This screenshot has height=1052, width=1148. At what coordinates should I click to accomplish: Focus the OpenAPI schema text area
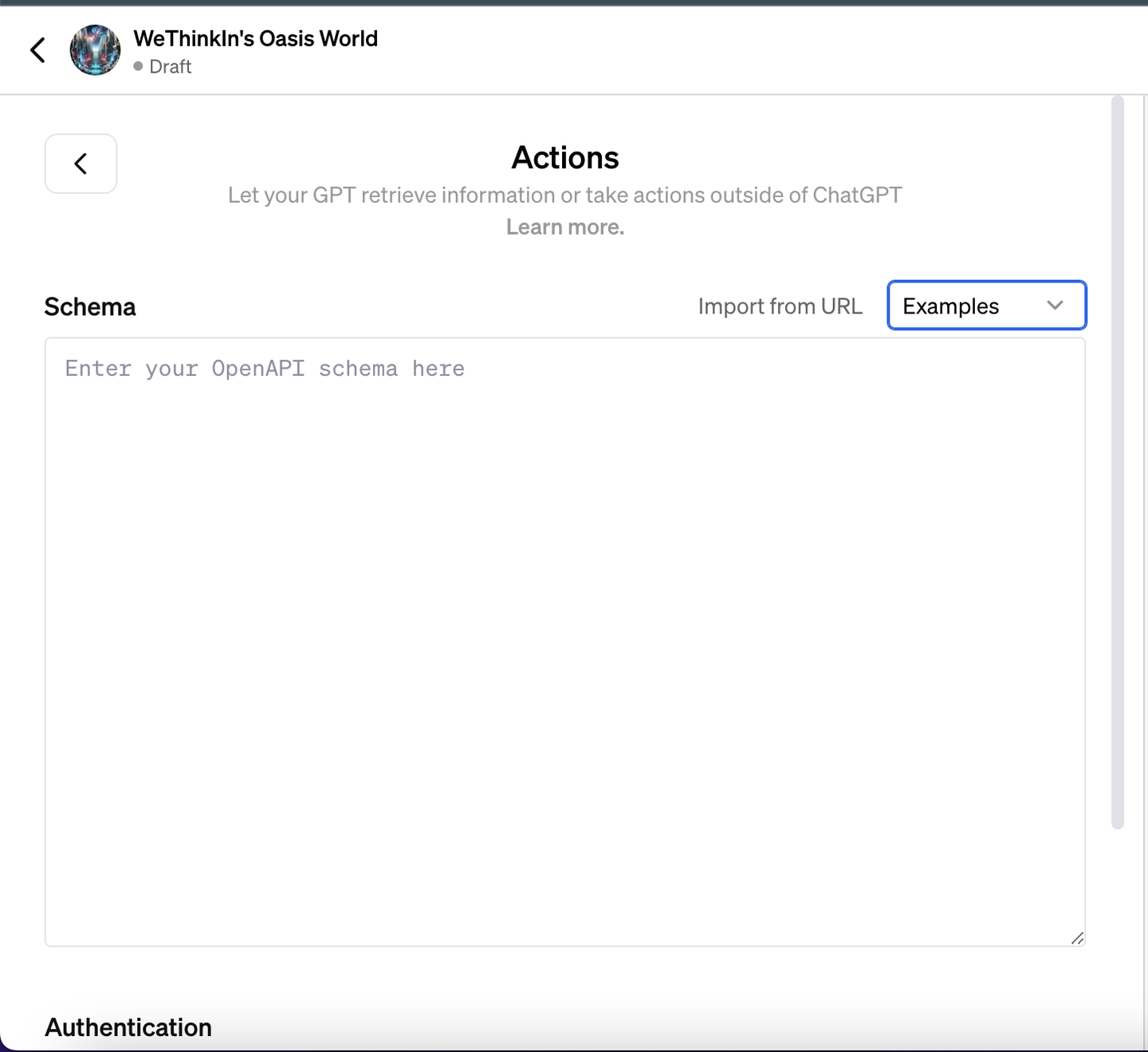565,642
